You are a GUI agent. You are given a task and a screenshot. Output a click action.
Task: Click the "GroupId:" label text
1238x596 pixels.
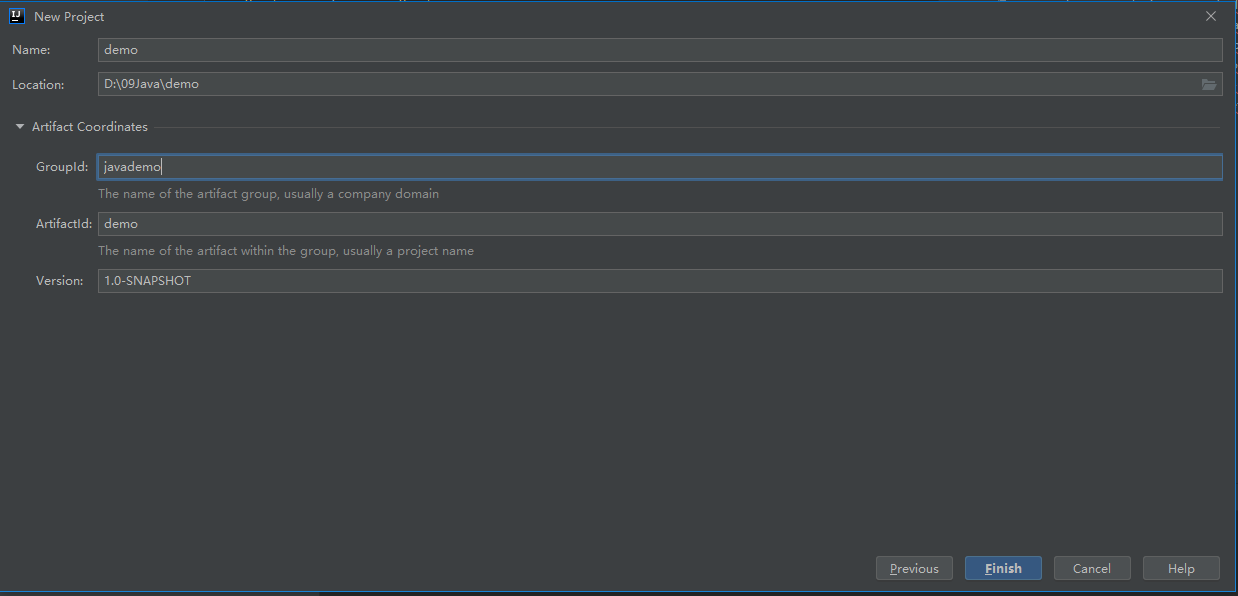pyautogui.click(x=62, y=167)
